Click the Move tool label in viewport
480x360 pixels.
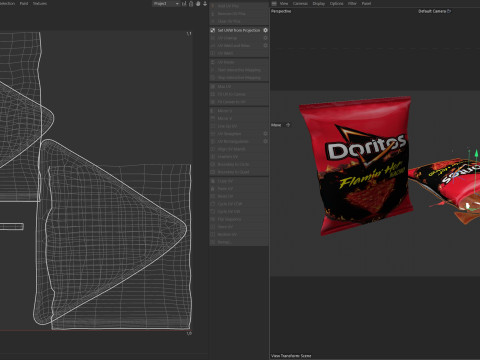pos(276,125)
